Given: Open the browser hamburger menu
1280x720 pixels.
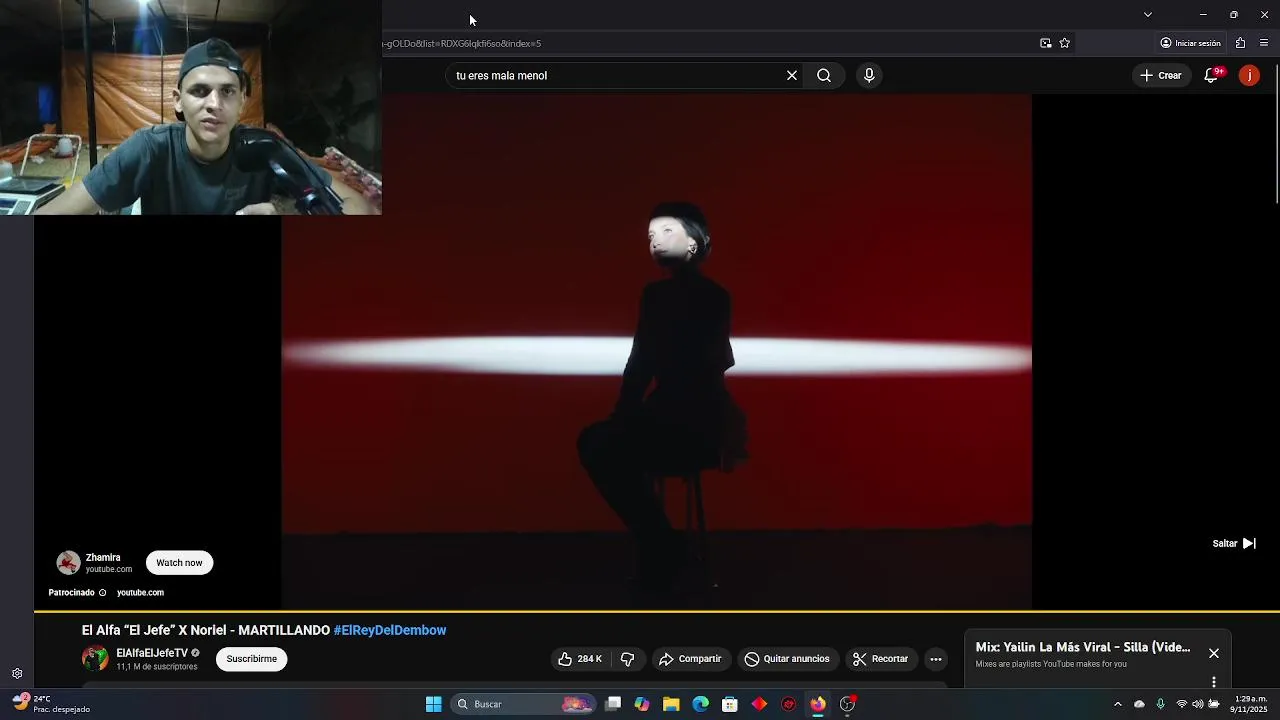Looking at the screenshot, I should coord(1264,43).
